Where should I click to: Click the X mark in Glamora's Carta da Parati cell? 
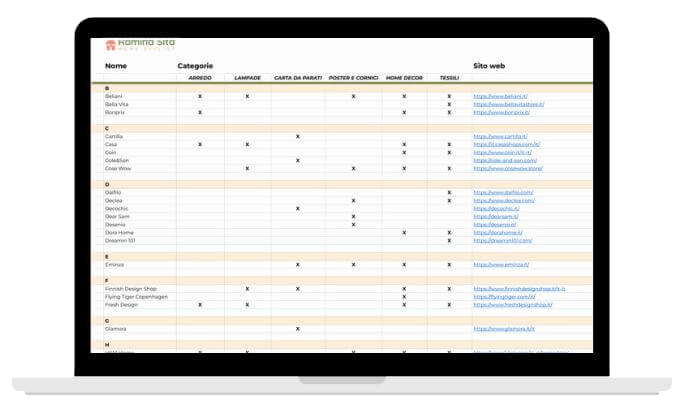coord(297,329)
